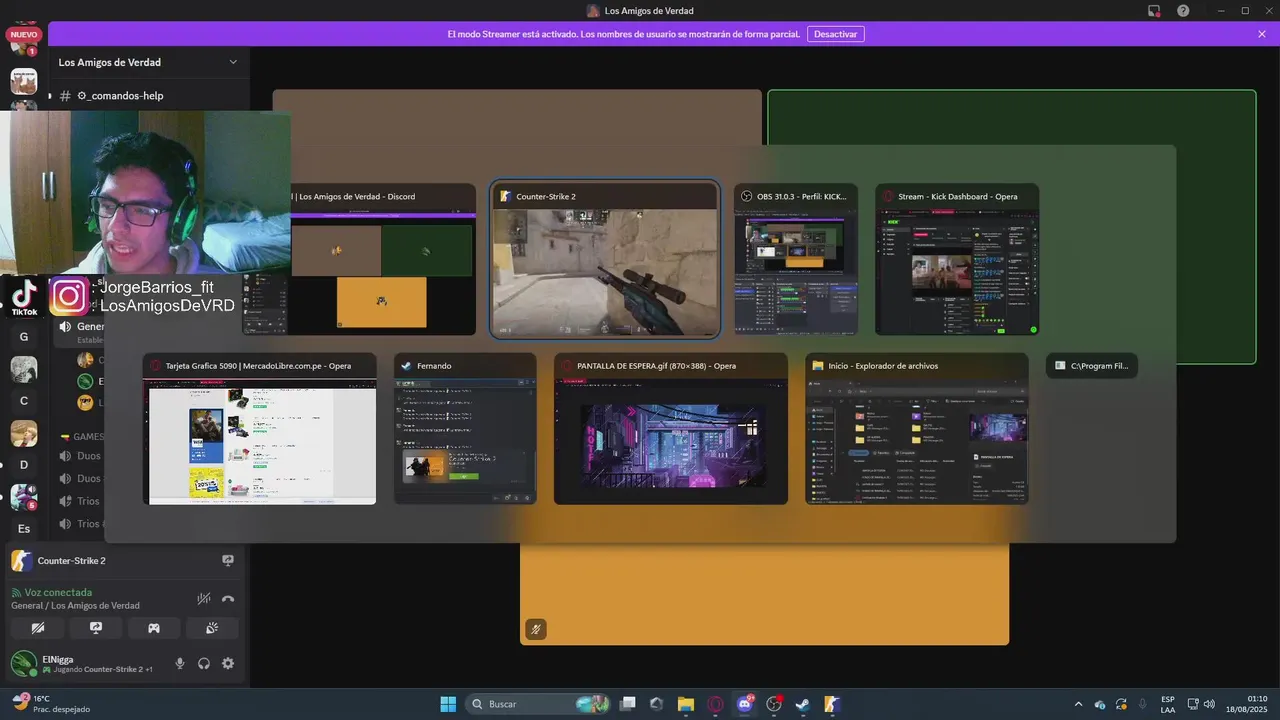Image resolution: width=1280 pixels, height=720 pixels.
Task: Open ESP LAA keyboard language selector
Action: point(1168,704)
